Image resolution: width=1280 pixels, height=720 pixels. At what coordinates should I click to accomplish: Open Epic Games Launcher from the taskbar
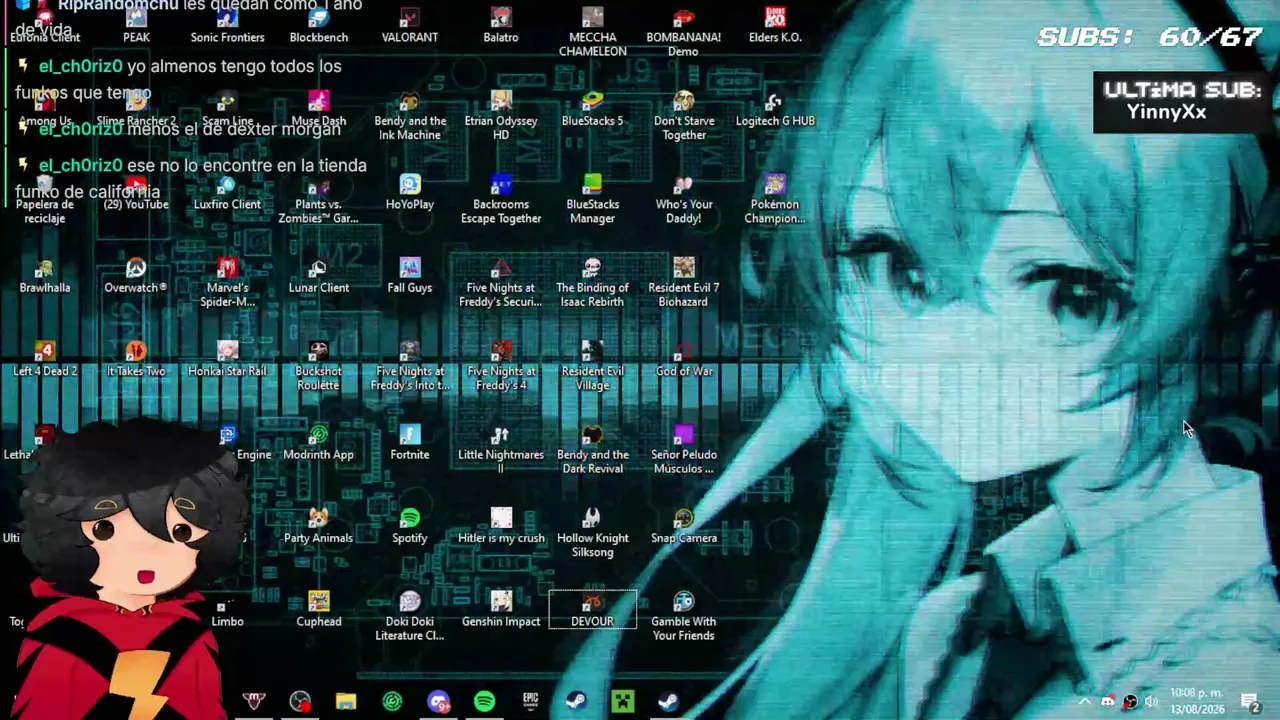pos(530,702)
